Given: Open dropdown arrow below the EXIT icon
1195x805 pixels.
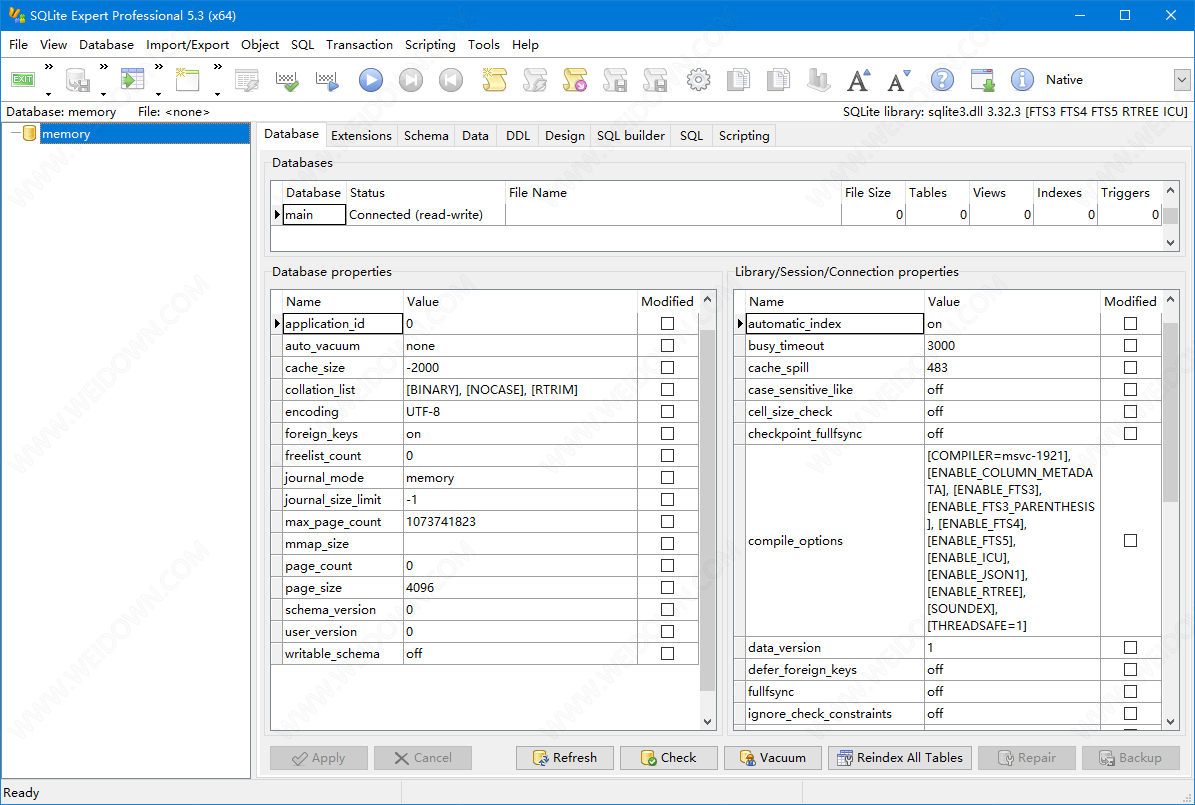Looking at the screenshot, I should (x=48, y=95).
